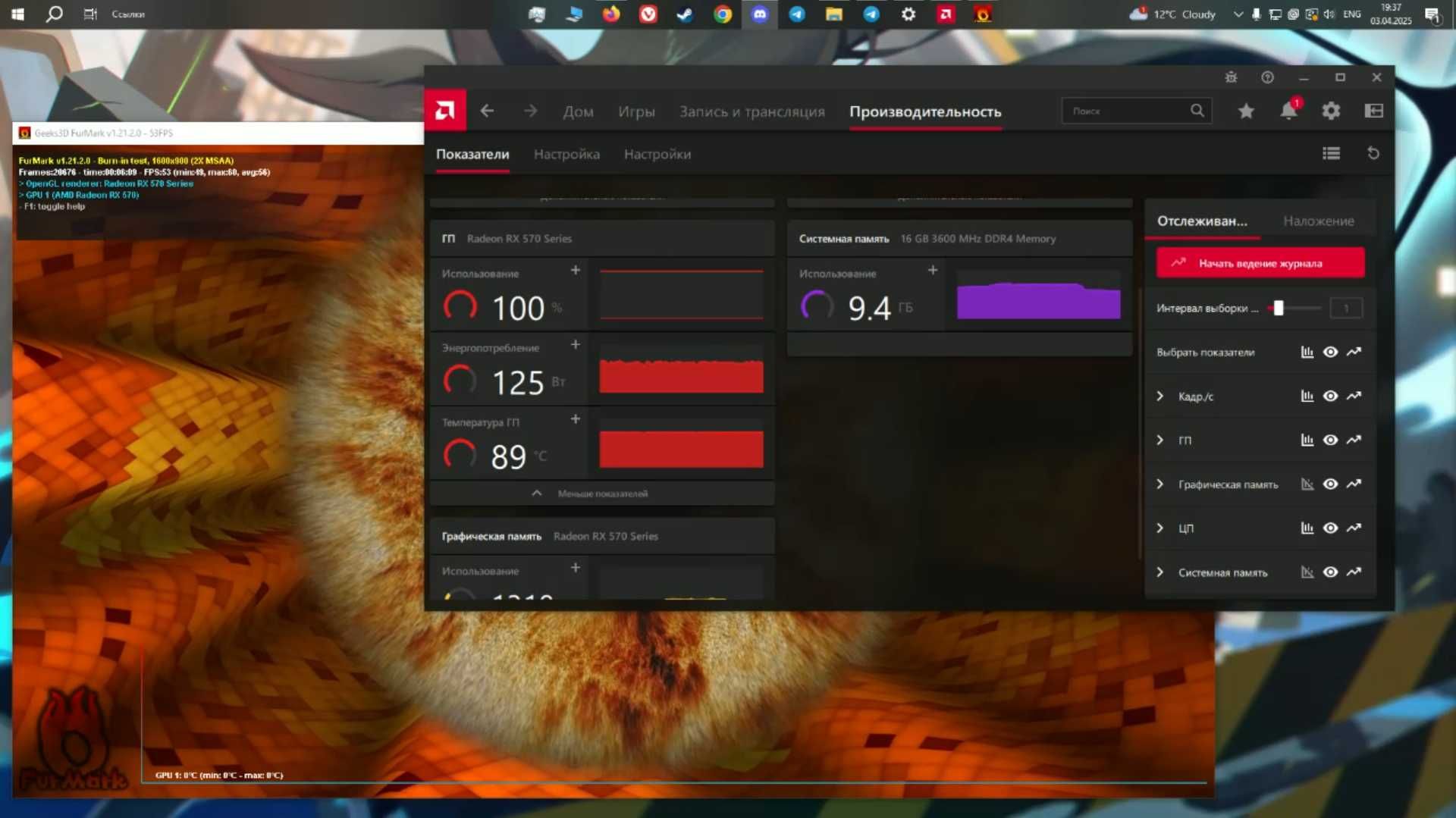Click bar chart icon in Выбрать показатели
The height and width of the screenshot is (818, 1456).
[x=1307, y=352]
